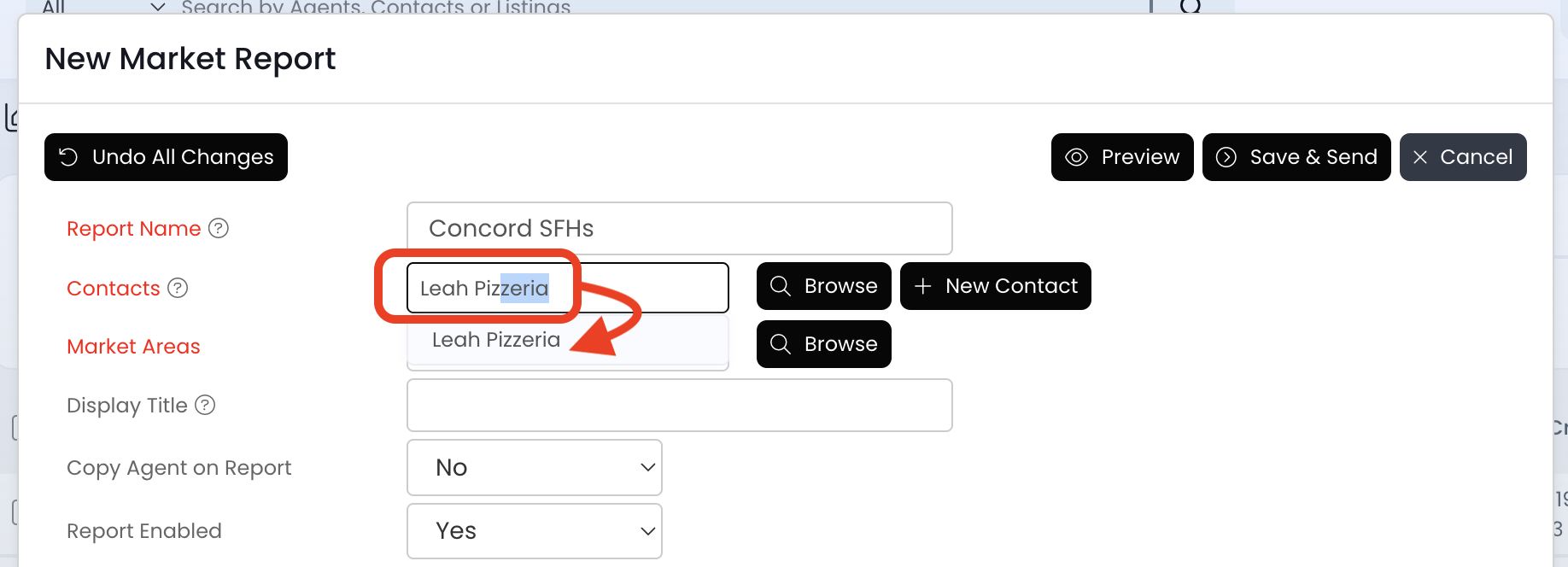1568x567 pixels.
Task: Click the plus icon on New Contact button
Action: pos(923,286)
